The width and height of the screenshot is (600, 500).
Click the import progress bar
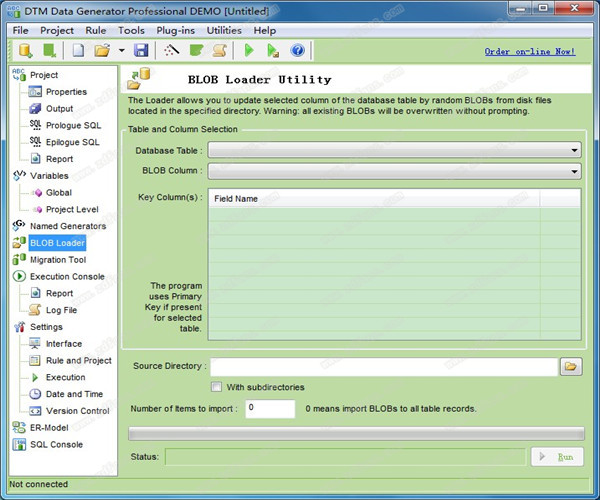(356, 433)
